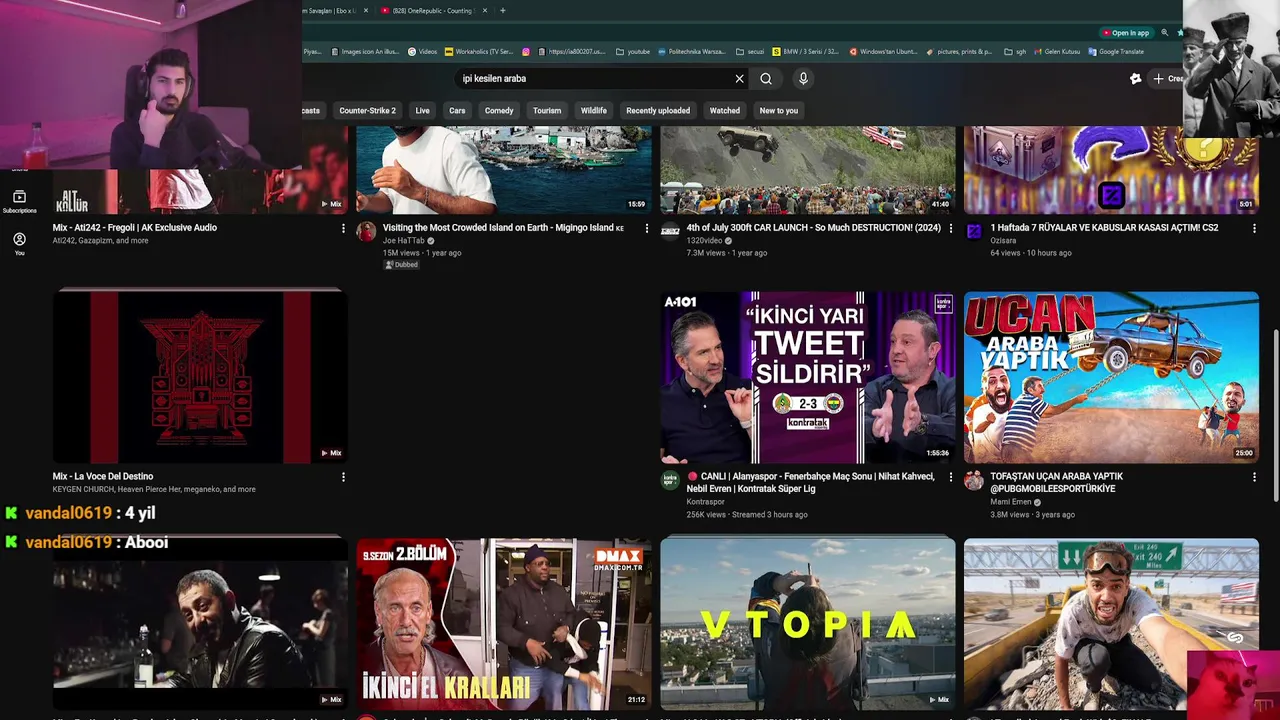The height and width of the screenshot is (720, 1280).
Task: Open the Create button in the header
Action: (1167, 79)
